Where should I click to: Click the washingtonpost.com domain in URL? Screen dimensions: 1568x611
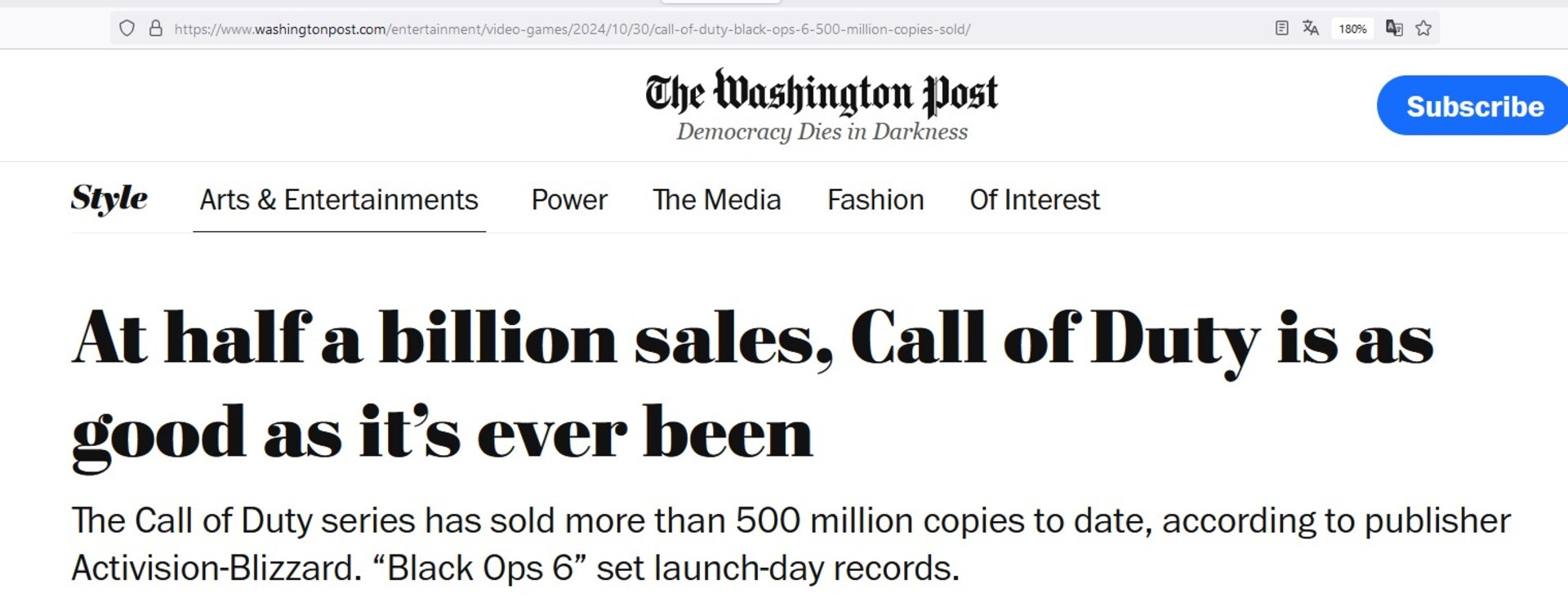[319, 29]
